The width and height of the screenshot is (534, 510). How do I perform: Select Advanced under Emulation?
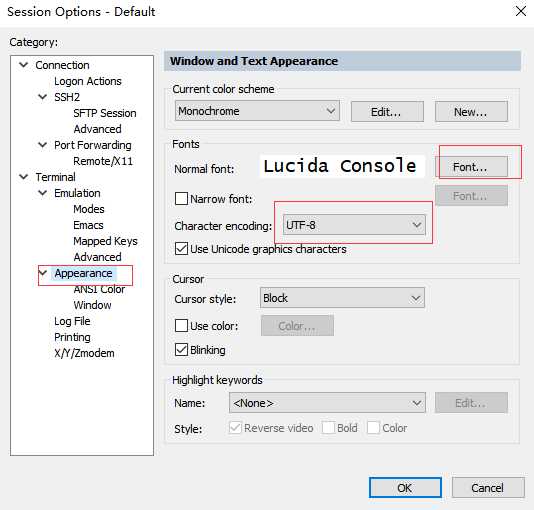click(x=97, y=257)
